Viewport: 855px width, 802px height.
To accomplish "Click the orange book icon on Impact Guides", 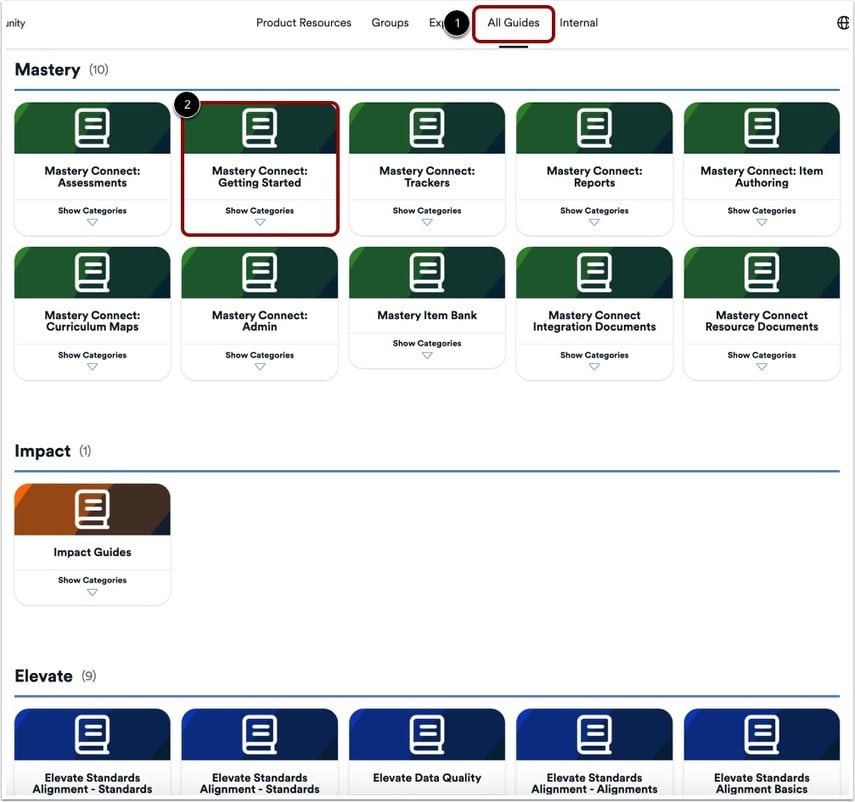I will (x=92, y=509).
